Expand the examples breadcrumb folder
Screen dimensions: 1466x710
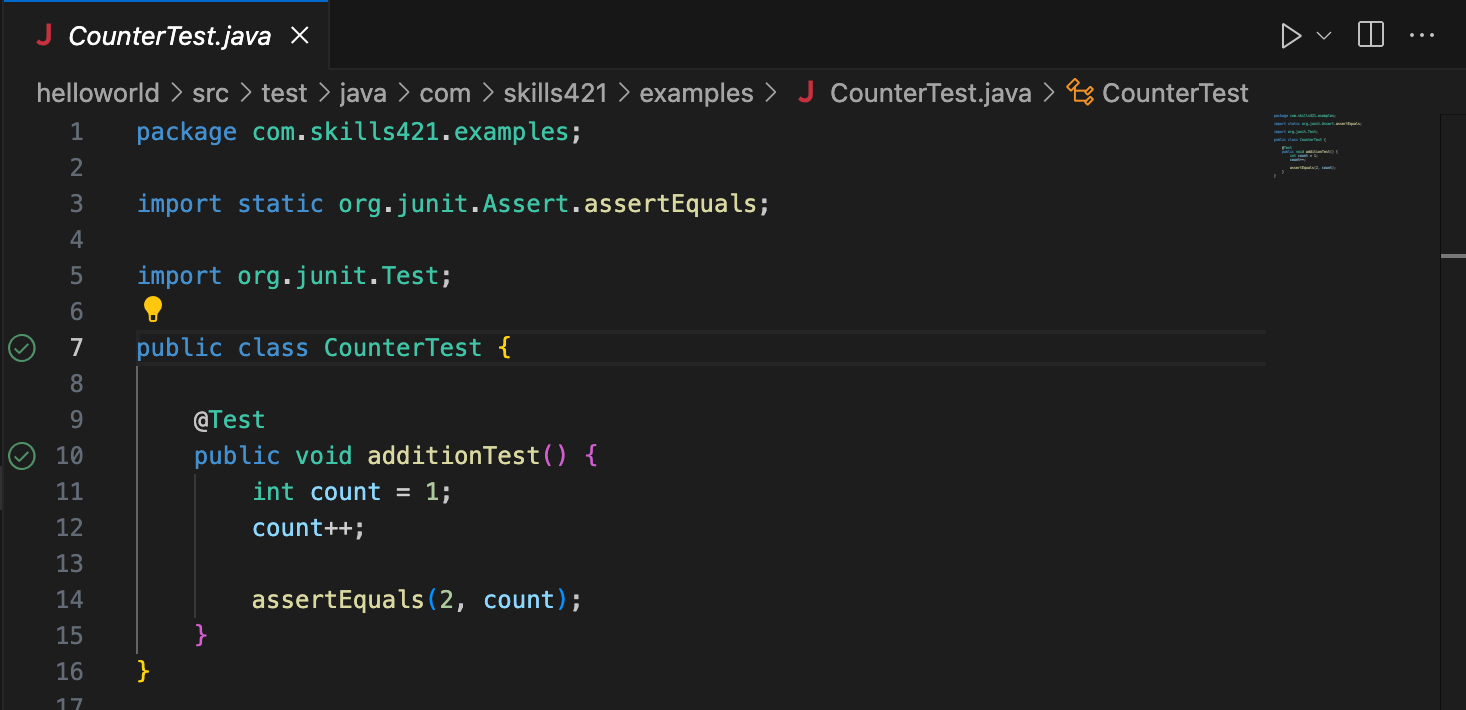696,93
